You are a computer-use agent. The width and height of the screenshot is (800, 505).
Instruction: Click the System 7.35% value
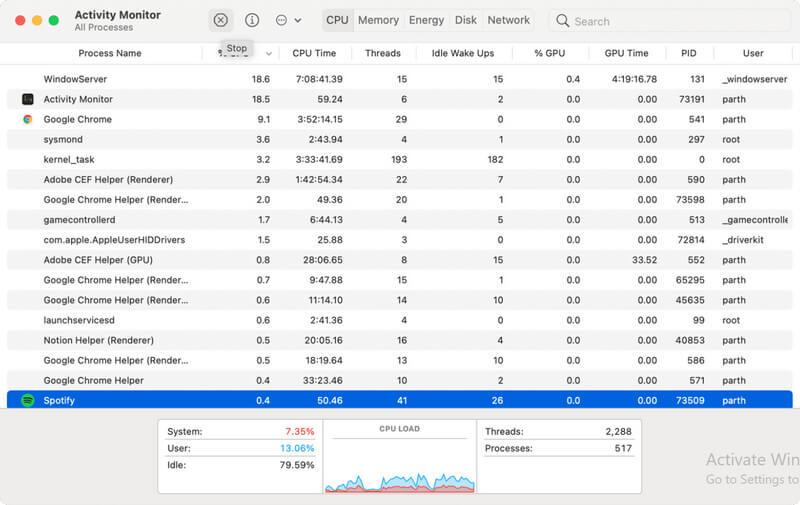point(299,432)
